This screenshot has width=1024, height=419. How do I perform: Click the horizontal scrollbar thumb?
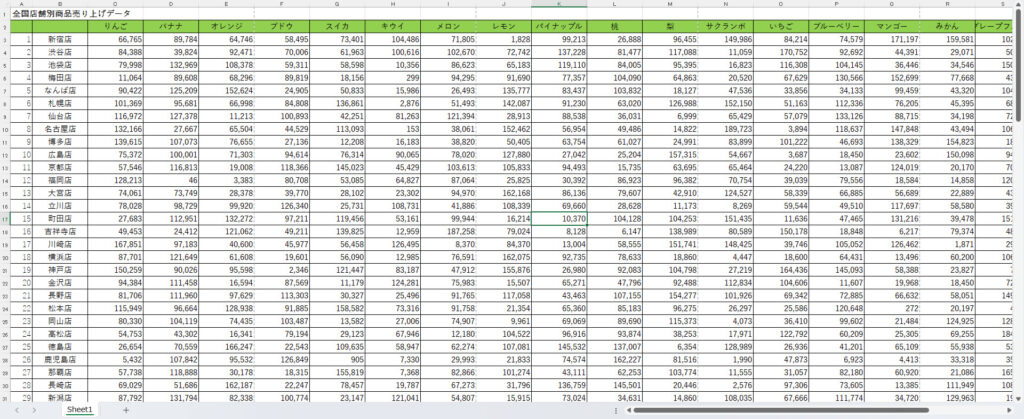pyautogui.click(x=780, y=410)
